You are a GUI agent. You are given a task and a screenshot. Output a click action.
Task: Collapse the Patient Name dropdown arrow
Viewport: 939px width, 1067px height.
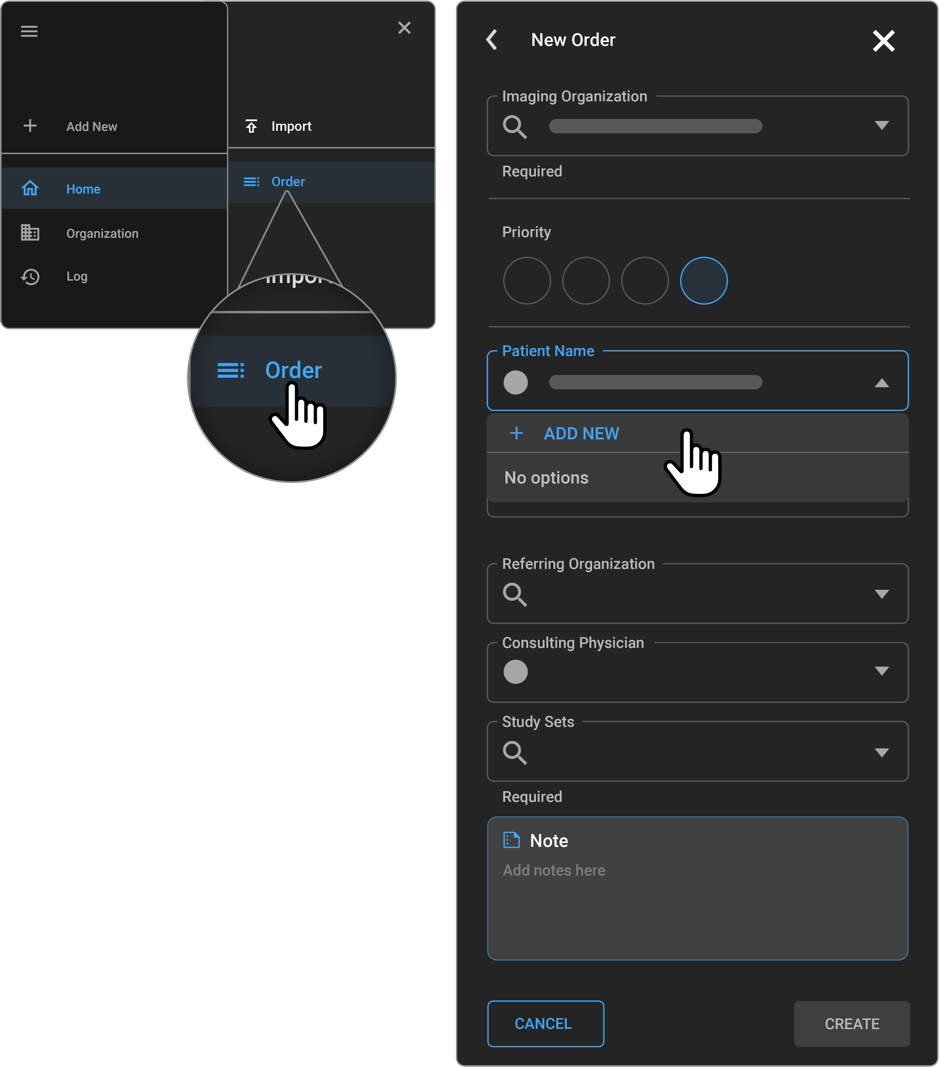pos(881,383)
